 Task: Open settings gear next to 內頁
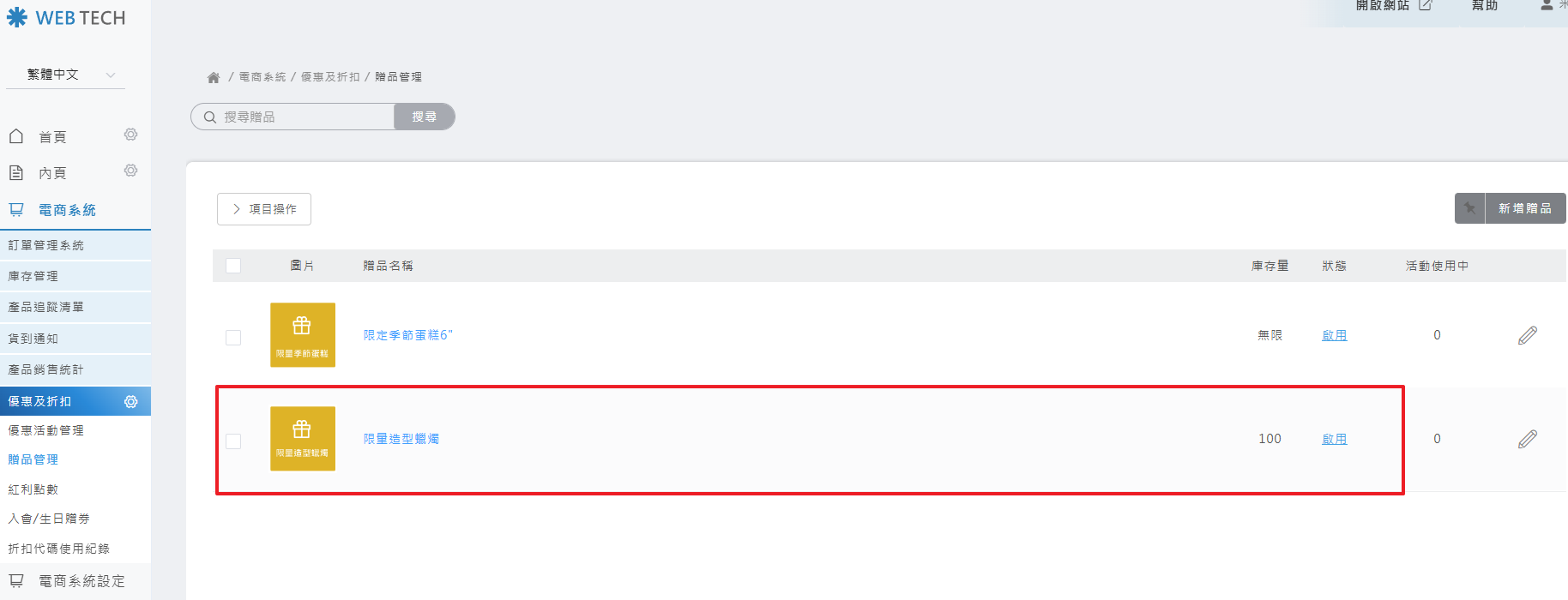point(130,171)
